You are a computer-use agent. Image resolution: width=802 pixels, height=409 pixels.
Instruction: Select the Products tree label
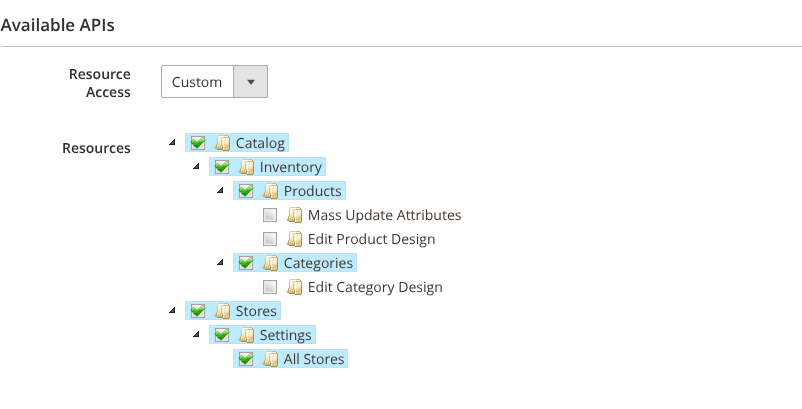313,191
